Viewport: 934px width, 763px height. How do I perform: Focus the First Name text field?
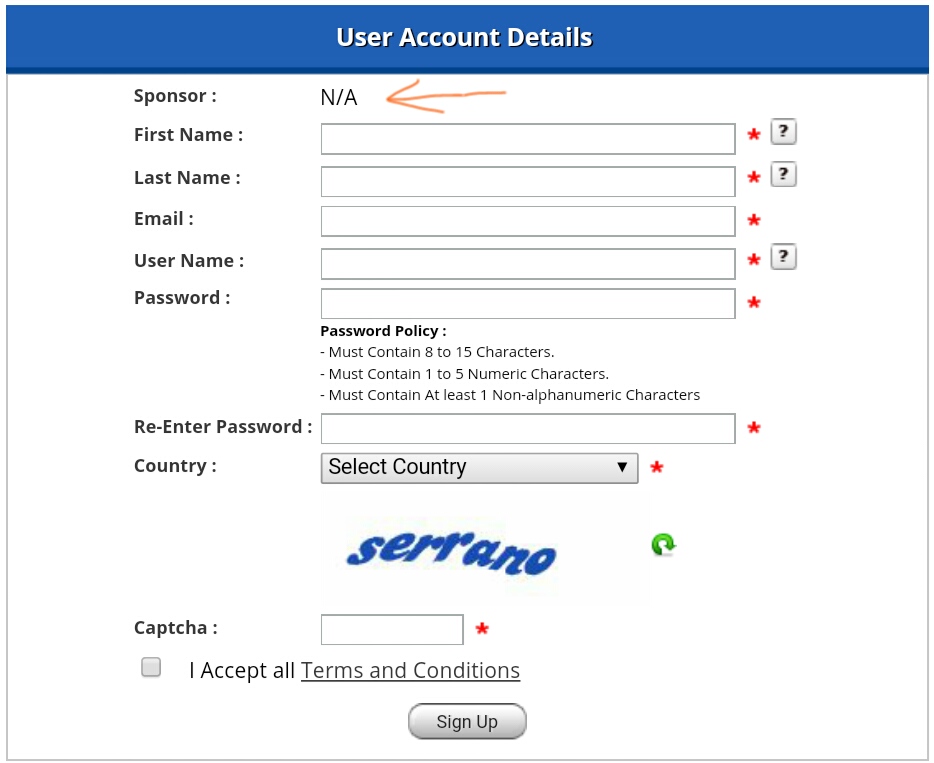tap(528, 139)
